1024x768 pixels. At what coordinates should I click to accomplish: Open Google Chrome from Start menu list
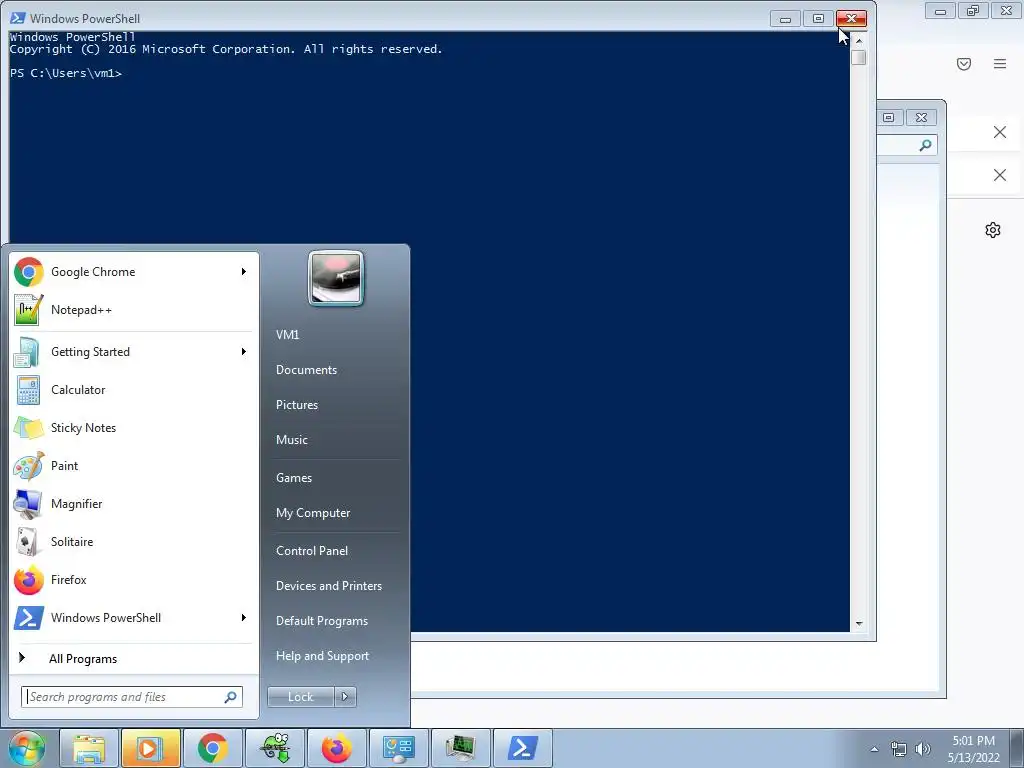(134, 272)
